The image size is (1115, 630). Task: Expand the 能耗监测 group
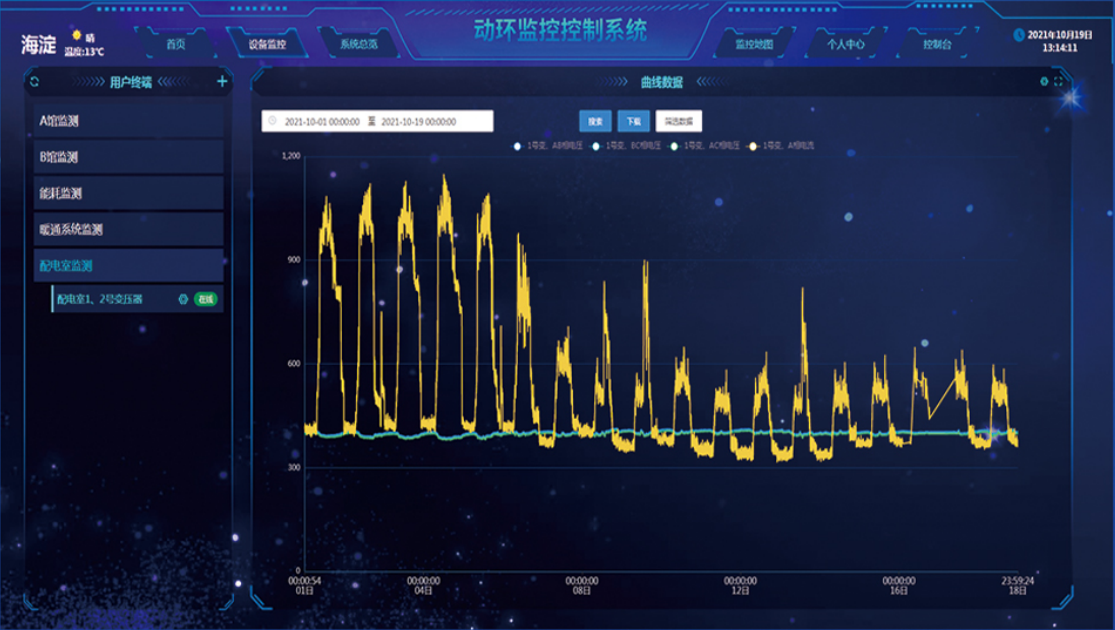pos(128,193)
